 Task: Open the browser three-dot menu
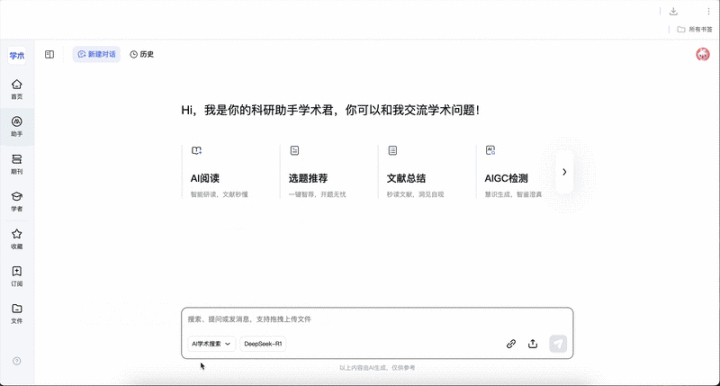709,11
